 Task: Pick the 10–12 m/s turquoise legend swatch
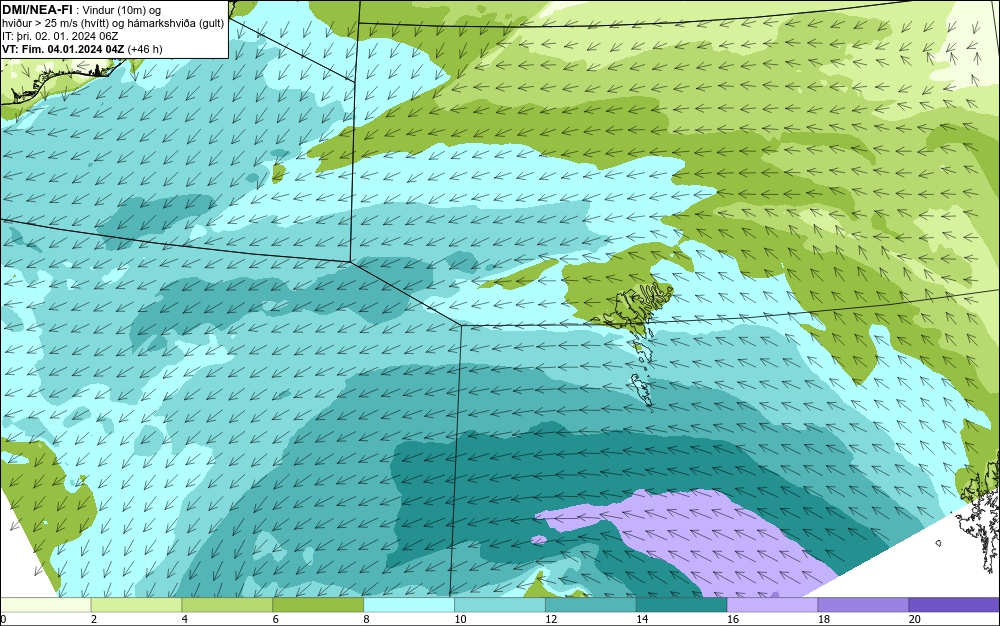click(500, 605)
